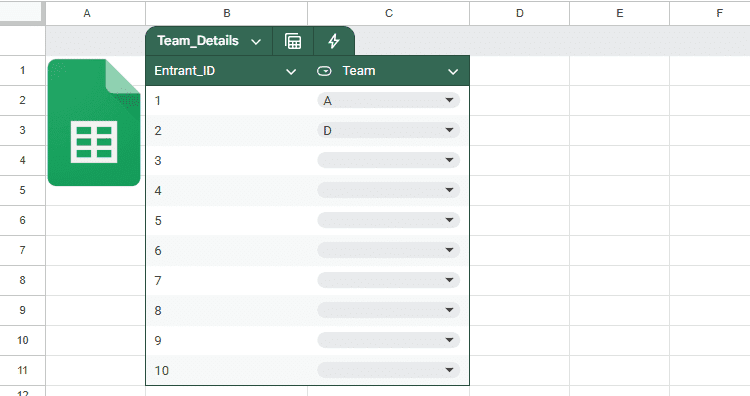Screen dimensions: 750x396
Task: Select column C header
Action: (x=389, y=13)
